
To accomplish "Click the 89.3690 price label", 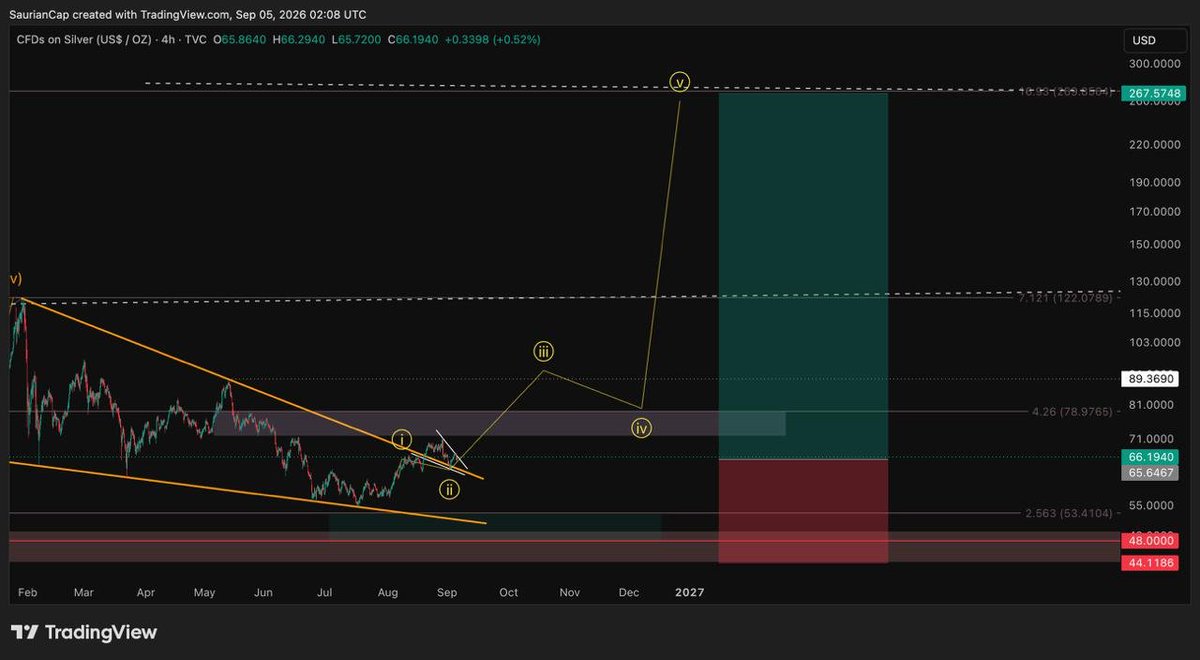I will [x=1148, y=379].
